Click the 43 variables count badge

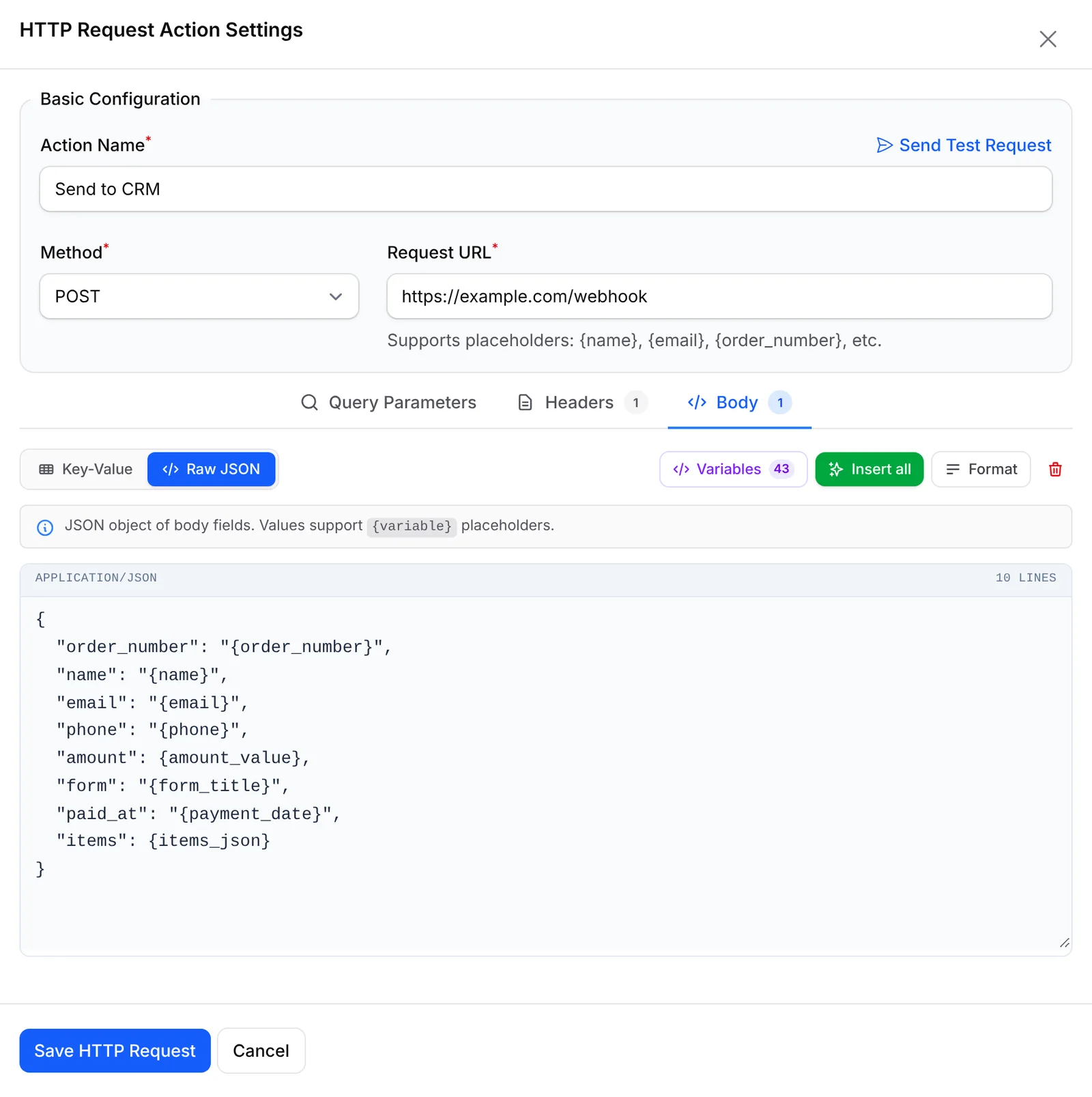[x=781, y=469]
